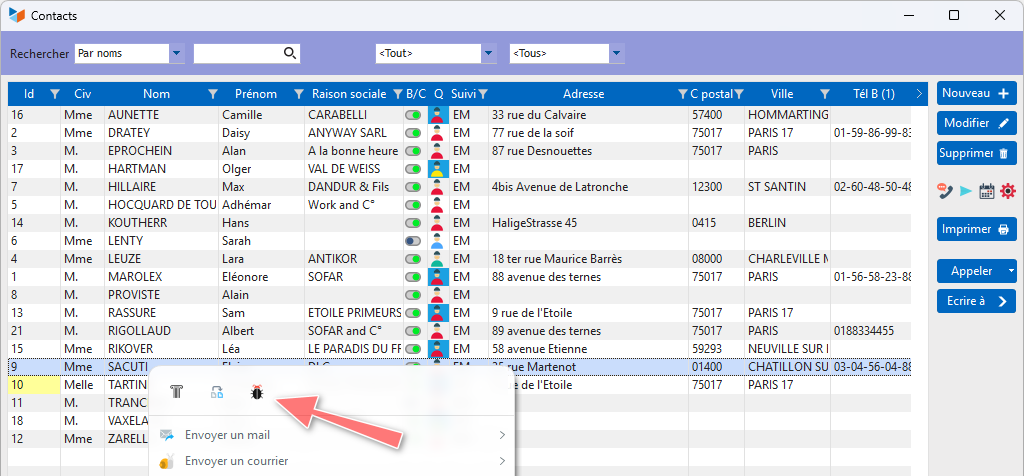
Task: Open the phone call log icon
Action: click(x=945, y=191)
